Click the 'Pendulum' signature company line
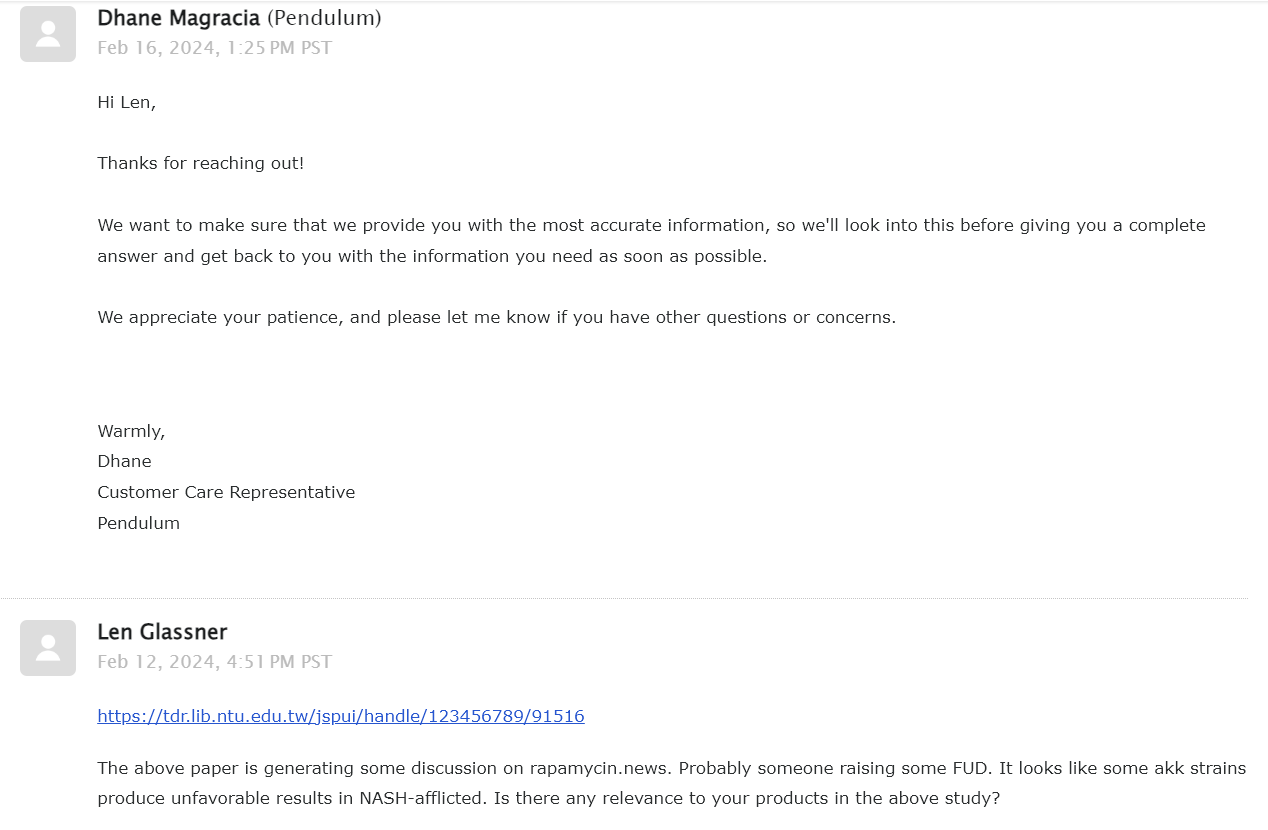Viewport: 1268px width, 830px height. (138, 523)
